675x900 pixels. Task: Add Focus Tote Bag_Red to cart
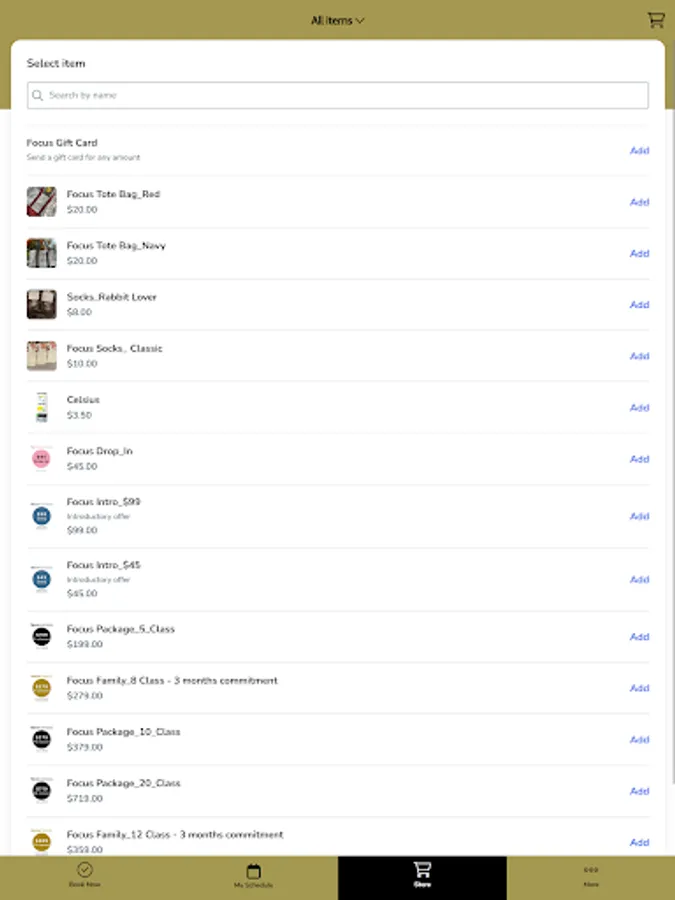pyautogui.click(x=639, y=201)
